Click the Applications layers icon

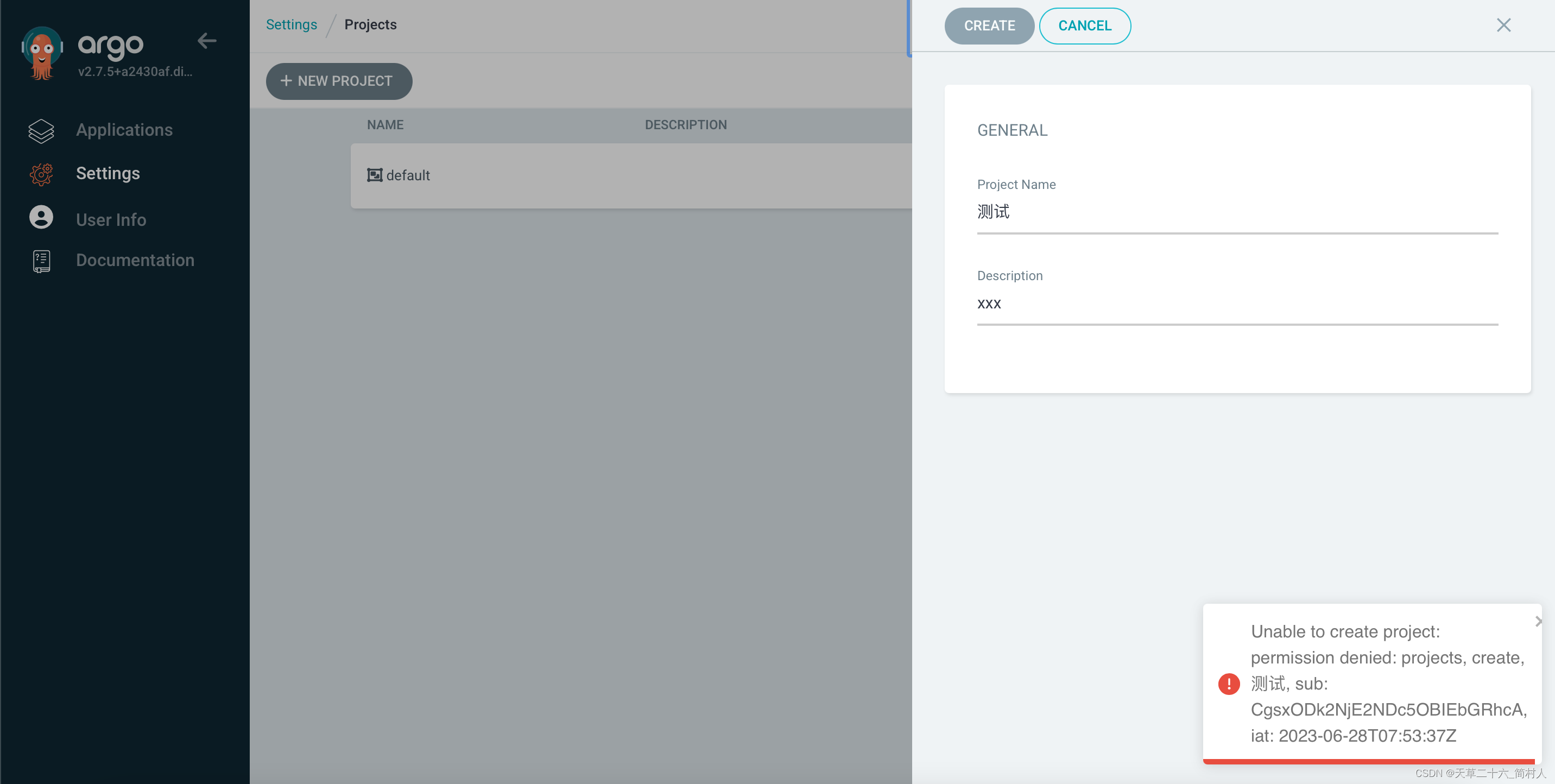(41, 130)
